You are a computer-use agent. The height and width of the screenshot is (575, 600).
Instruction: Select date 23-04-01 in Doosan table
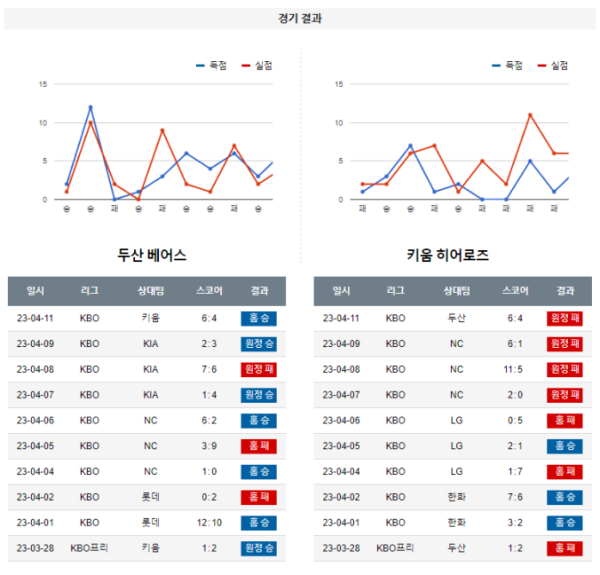coord(35,523)
